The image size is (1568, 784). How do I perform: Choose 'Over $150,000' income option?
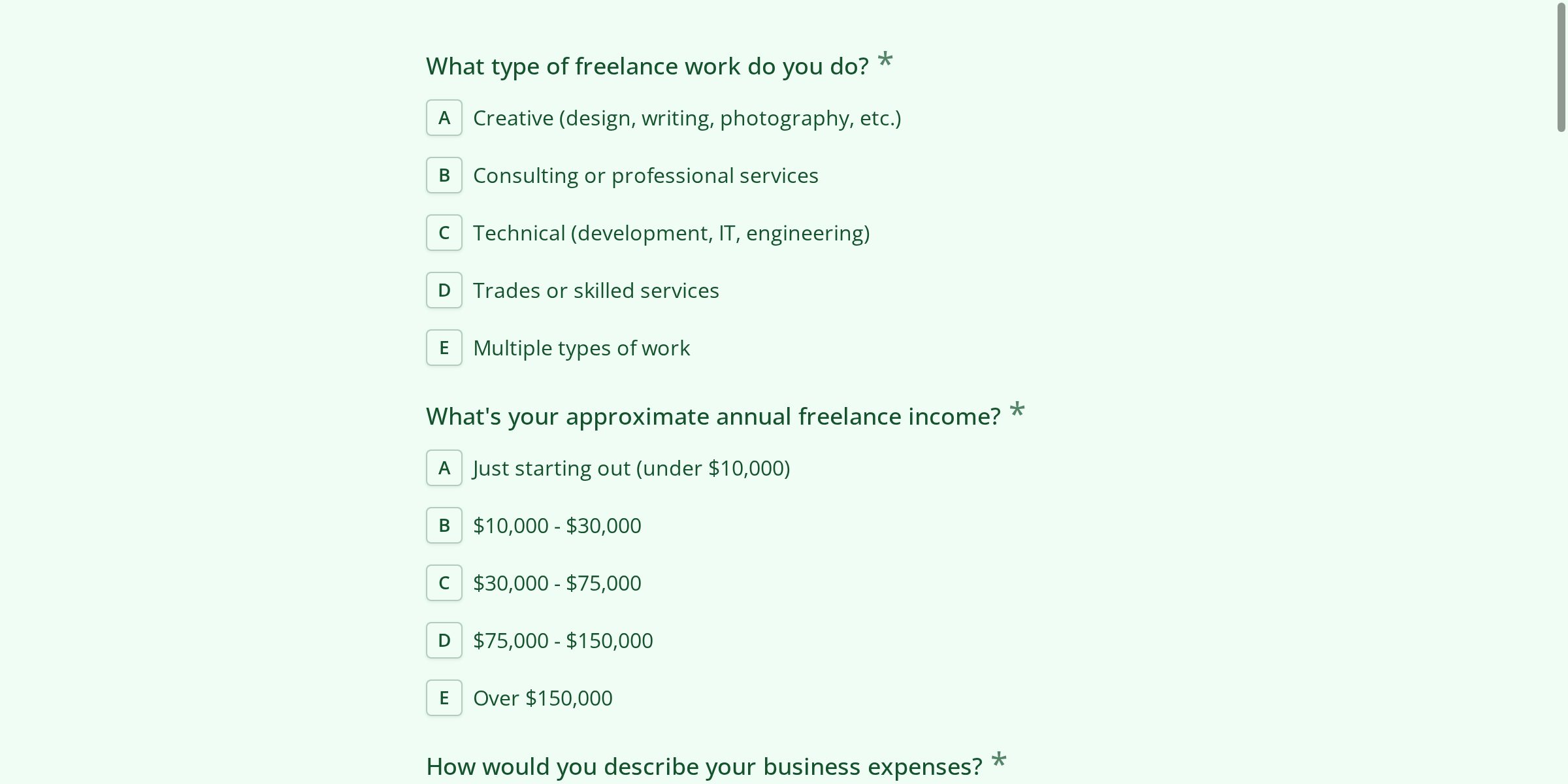tap(542, 698)
